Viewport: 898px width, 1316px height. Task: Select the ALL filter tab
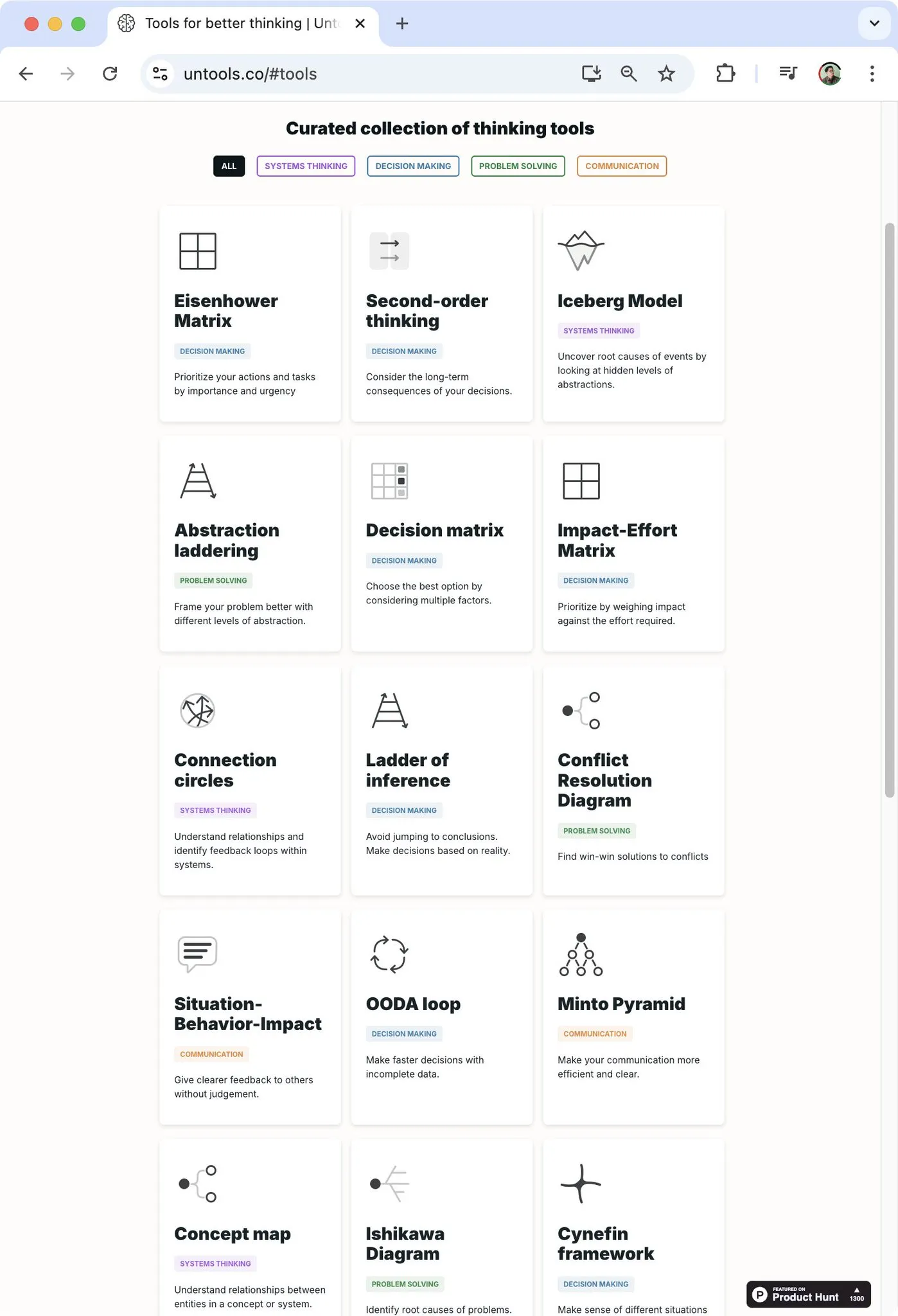(229, 166)
